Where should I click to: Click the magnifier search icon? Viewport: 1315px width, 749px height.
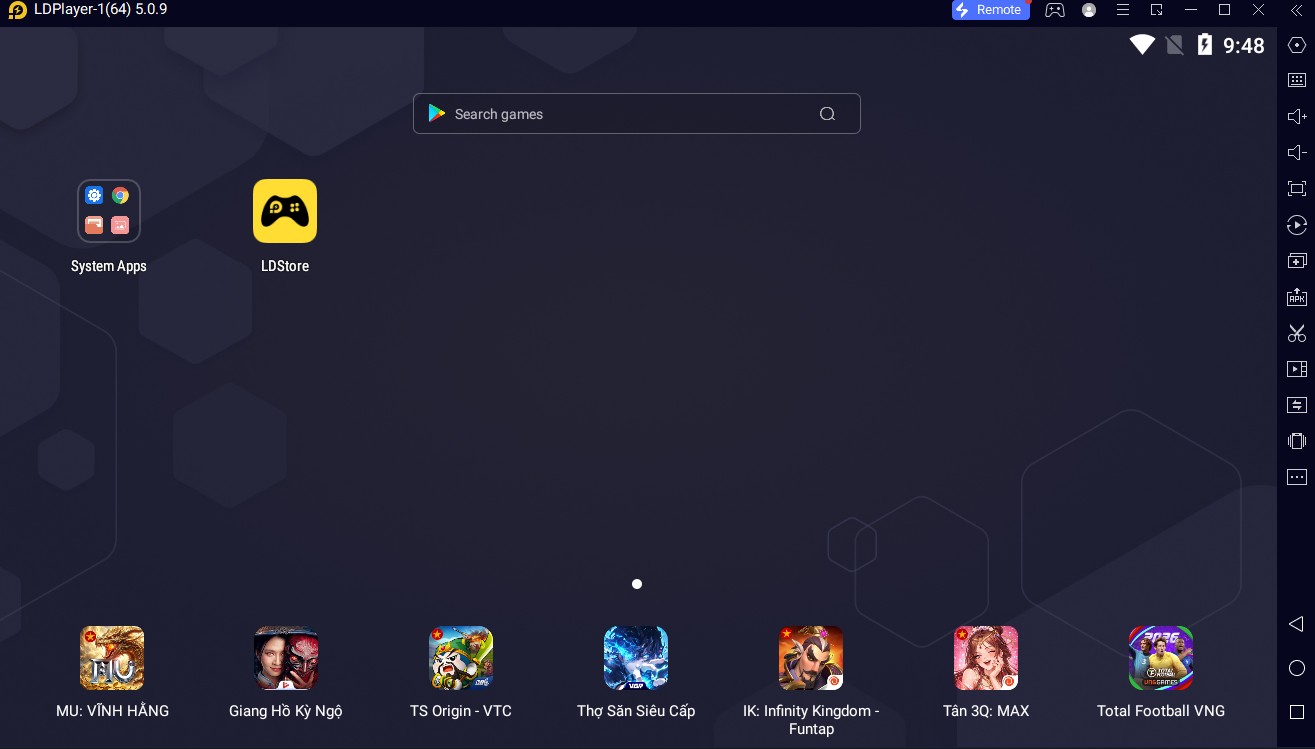tap(827, 114)
